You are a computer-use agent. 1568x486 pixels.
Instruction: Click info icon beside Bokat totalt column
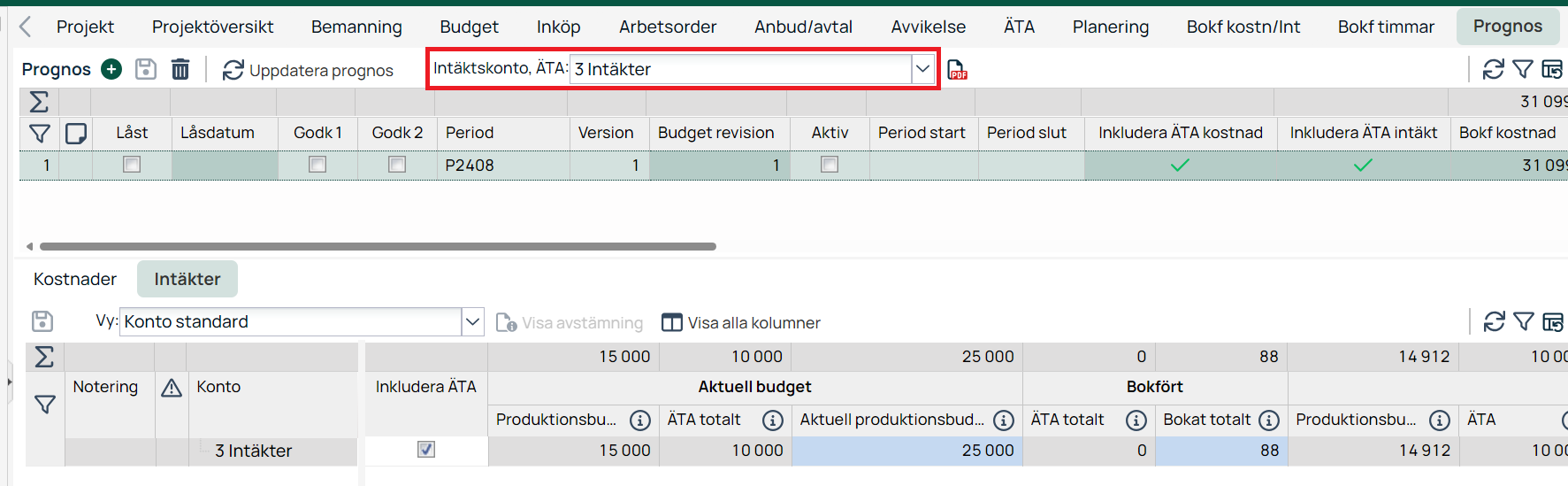1269,420
